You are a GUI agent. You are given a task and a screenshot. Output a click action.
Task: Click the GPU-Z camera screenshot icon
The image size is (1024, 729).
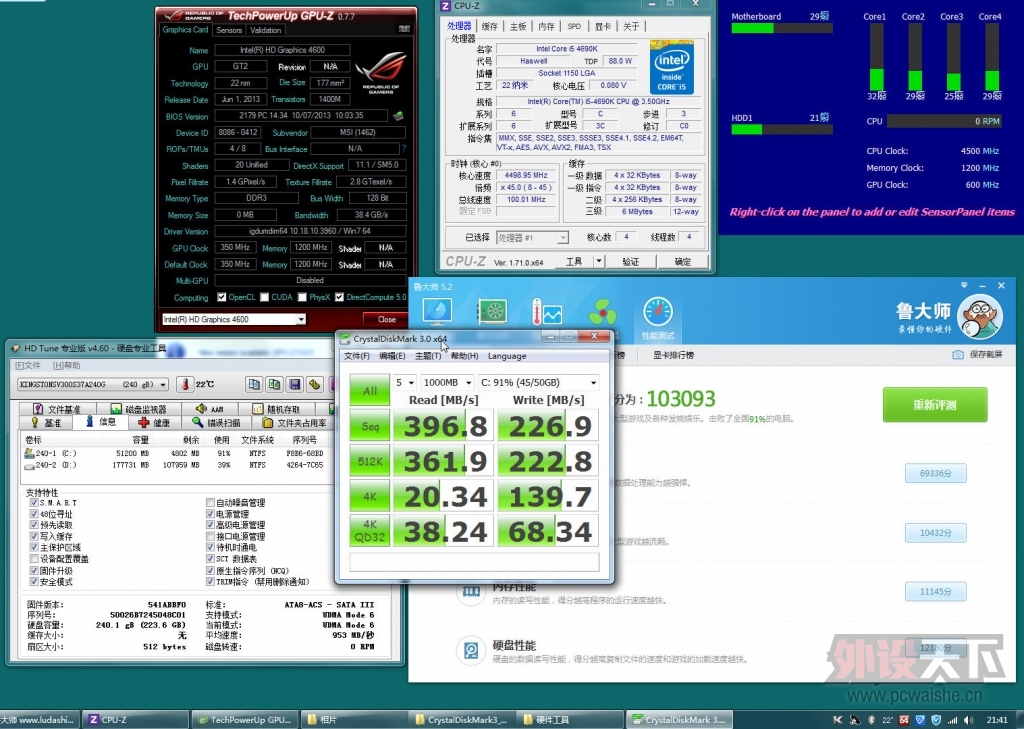[x=404, y=29]
